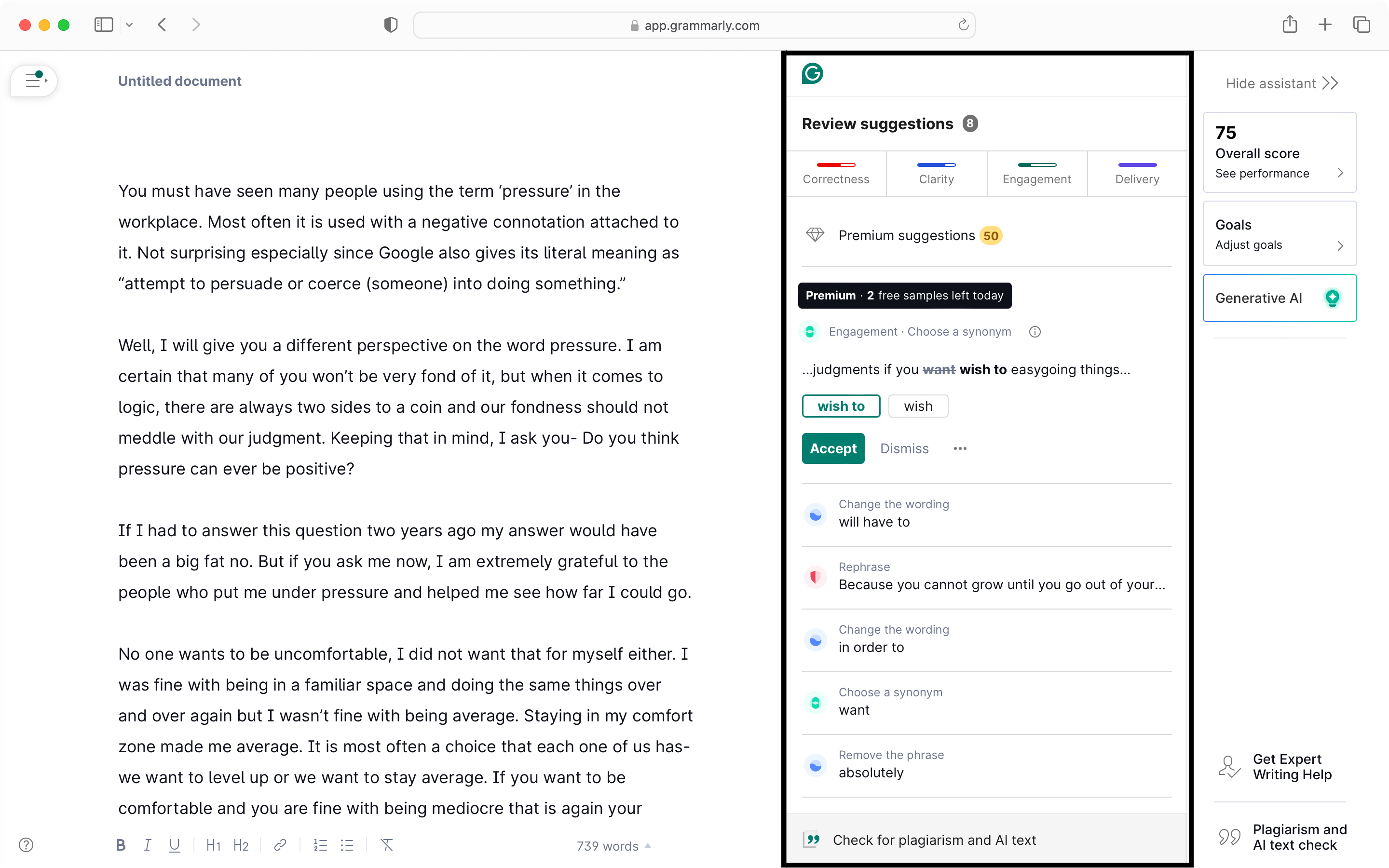
Task: Click the Correctness tab in review panel
Action: [x=836, y=173]
